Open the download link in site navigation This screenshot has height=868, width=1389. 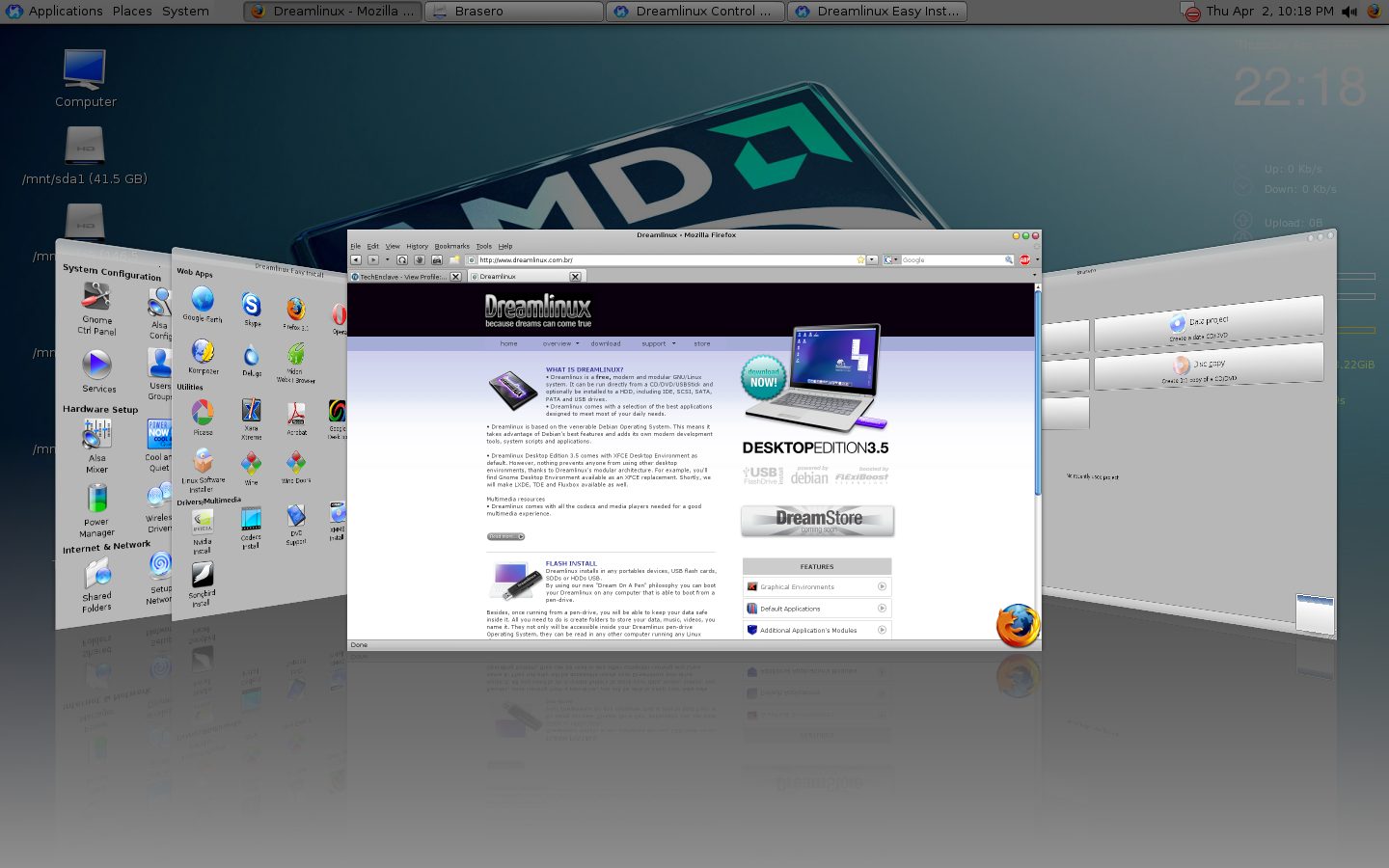coord(606,343)
